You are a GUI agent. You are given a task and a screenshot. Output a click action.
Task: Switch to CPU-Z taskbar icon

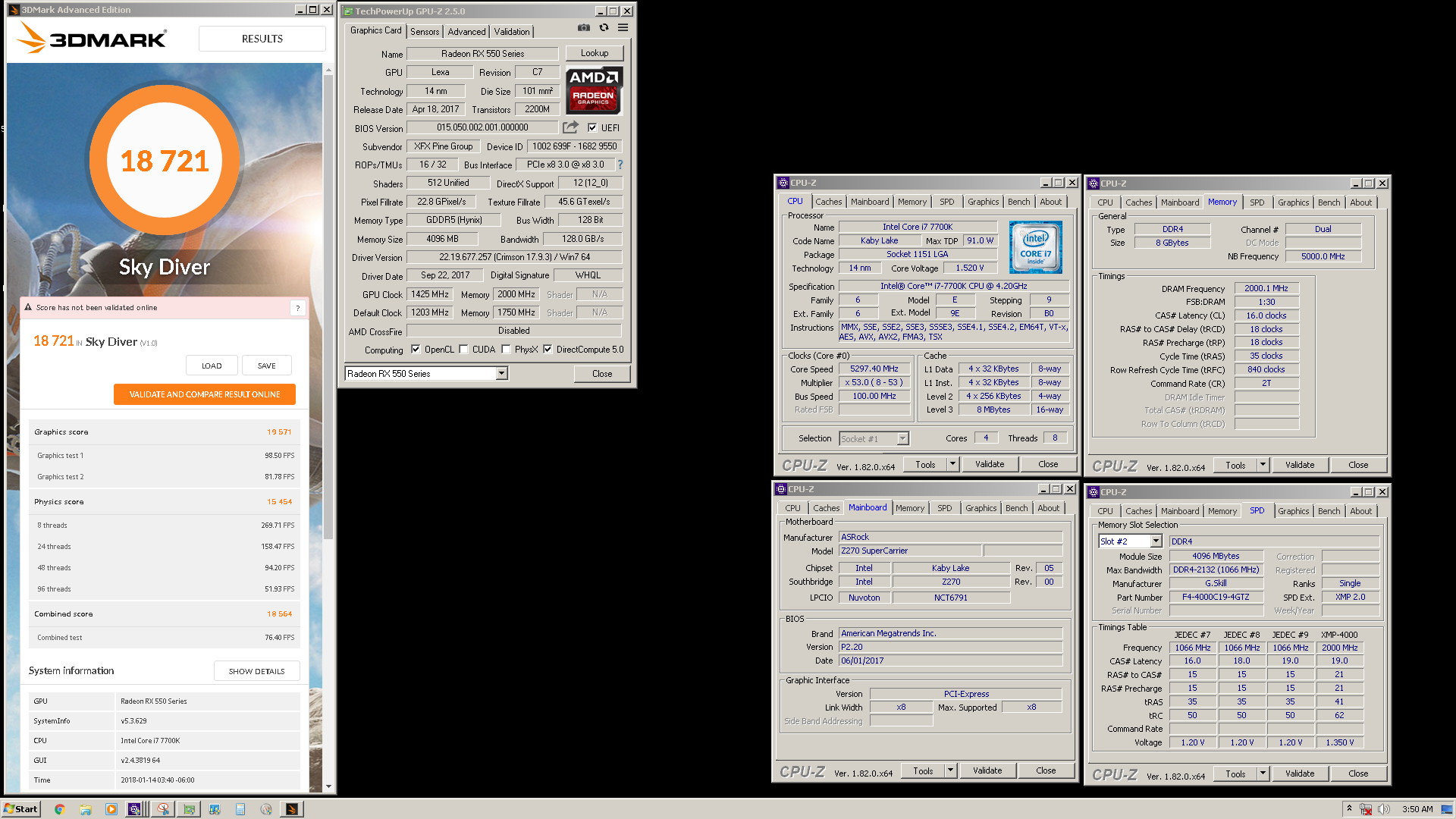point(135,809)
